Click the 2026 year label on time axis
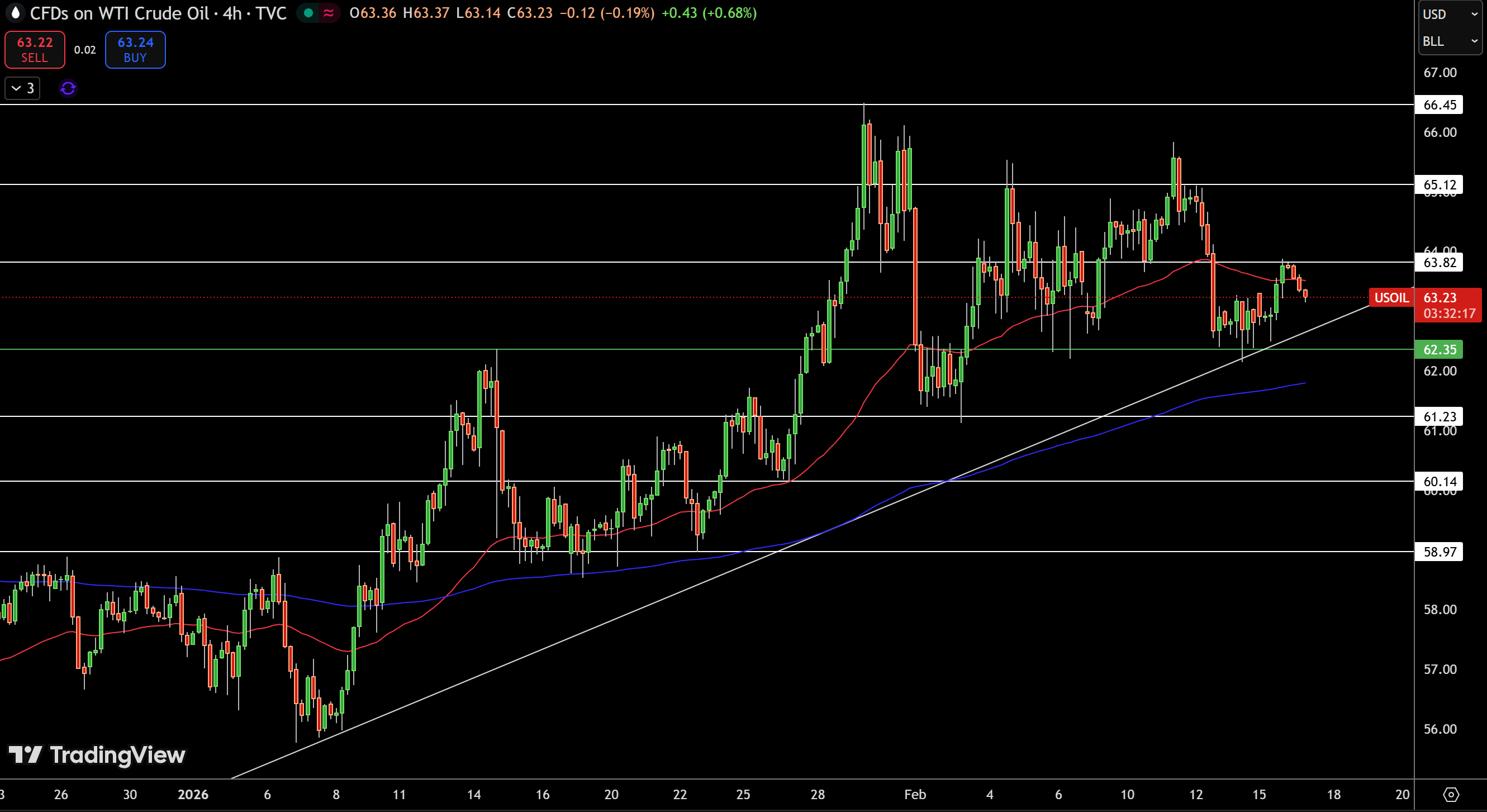Image resolution: width=1487 pixels, height=812 pixels. click(x=193, y=795)
